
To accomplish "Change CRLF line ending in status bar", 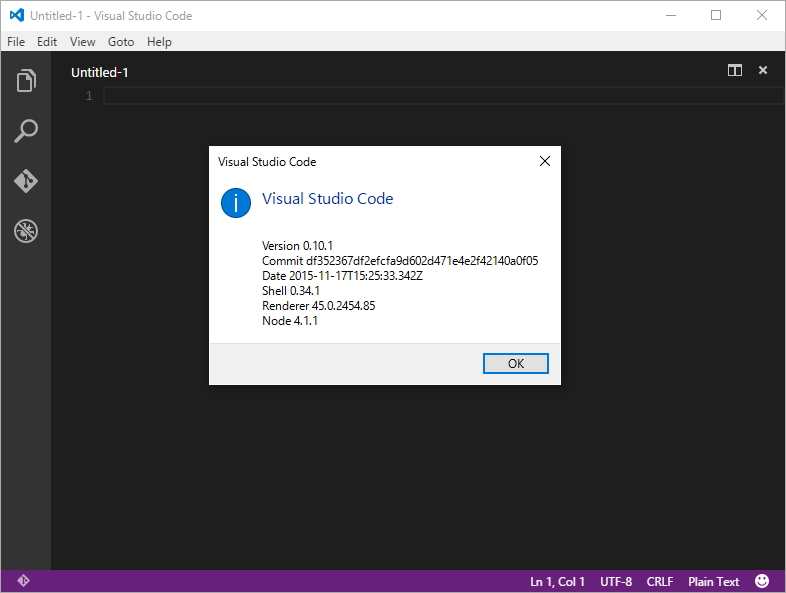I will [660, 581].
